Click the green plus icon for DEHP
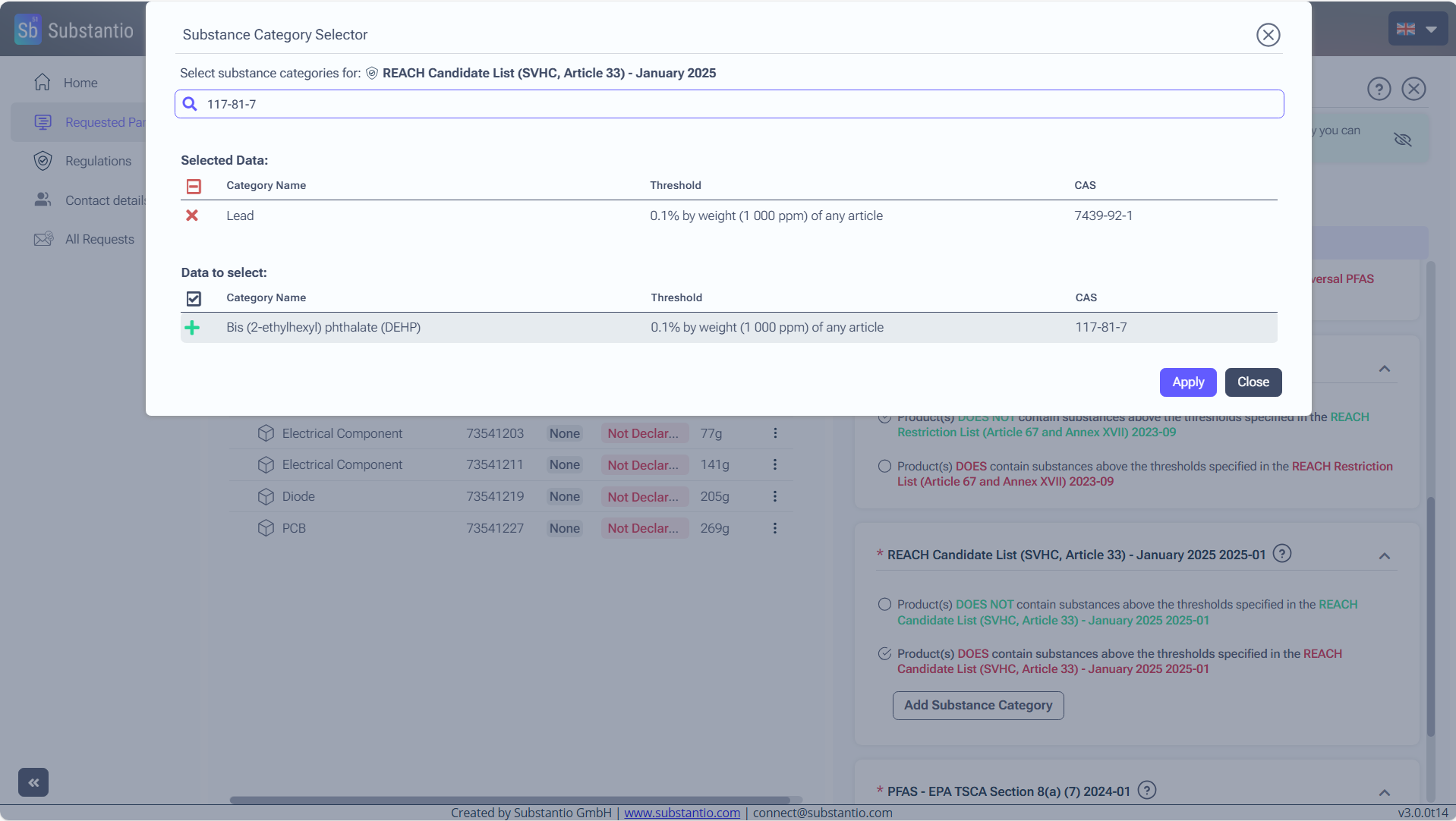 [192, 328]
